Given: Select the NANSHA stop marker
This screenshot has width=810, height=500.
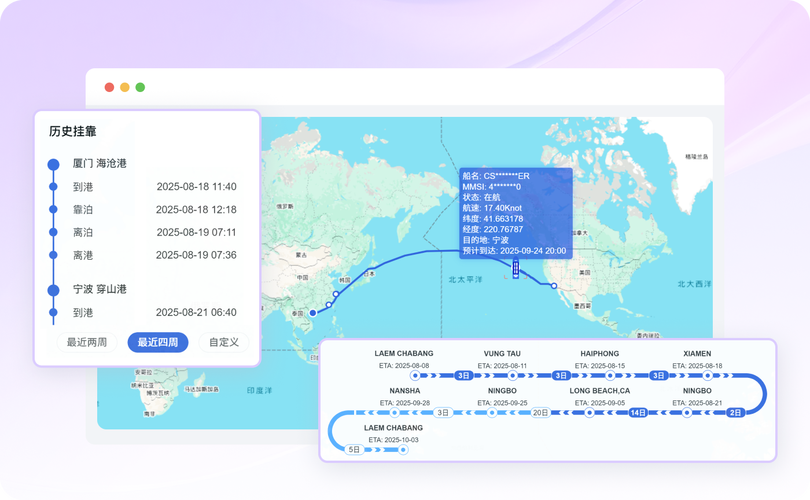Looking at the screenshot, I should pos(394,413).
